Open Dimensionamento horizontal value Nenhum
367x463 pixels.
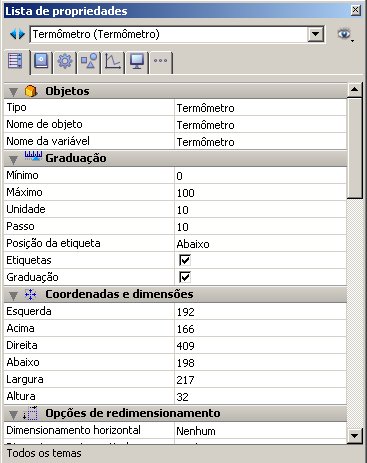point(196,431)
